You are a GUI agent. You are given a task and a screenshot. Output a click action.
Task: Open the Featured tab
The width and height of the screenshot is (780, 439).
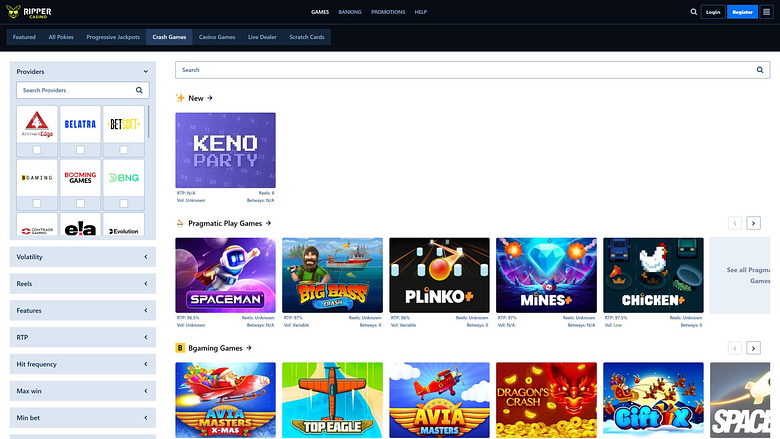click(24, 37)
